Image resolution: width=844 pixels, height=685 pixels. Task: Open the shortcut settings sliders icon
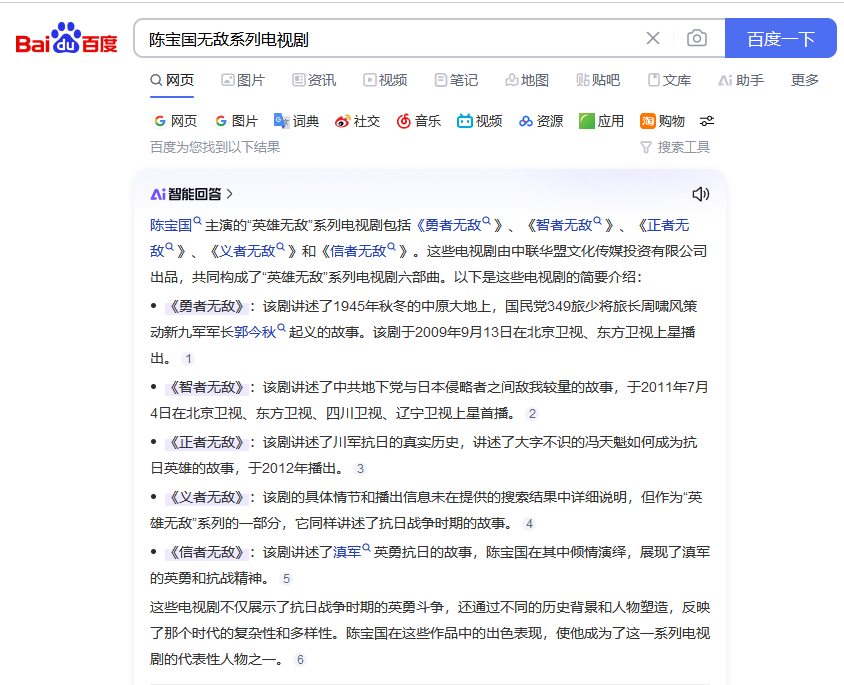coord(707,121)
